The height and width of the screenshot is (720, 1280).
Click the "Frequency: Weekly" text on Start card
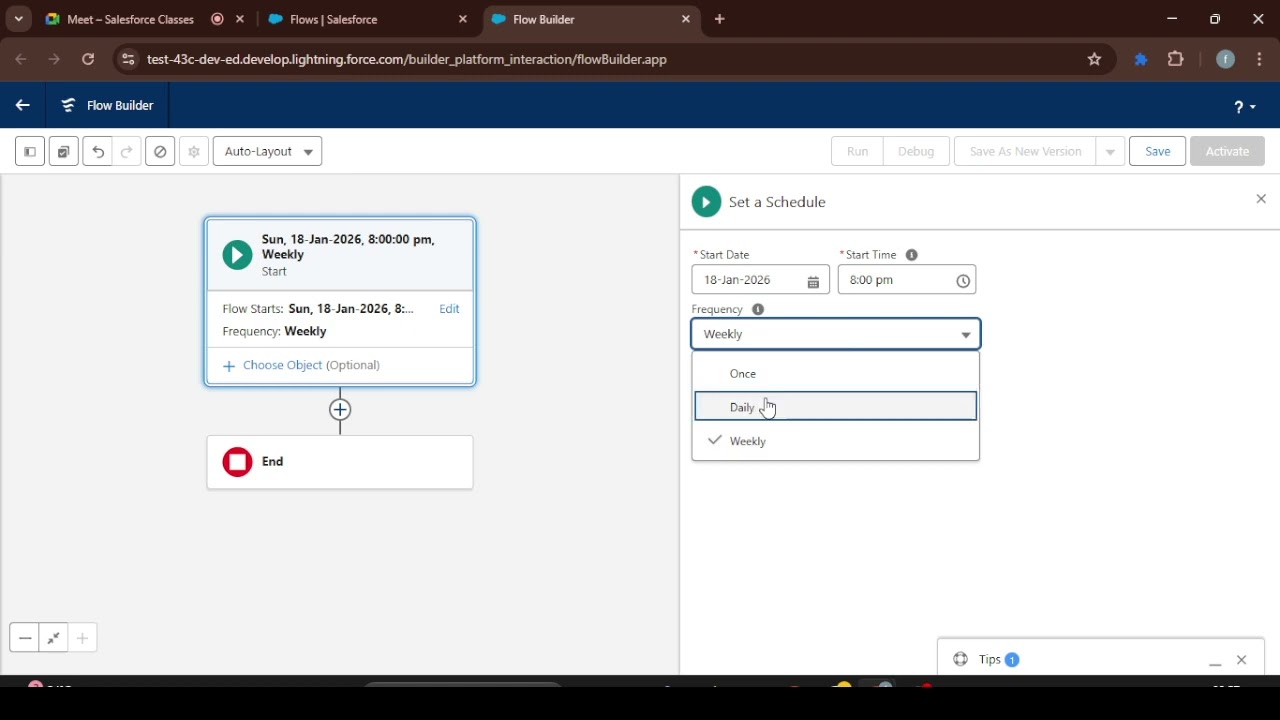(274, 331)
